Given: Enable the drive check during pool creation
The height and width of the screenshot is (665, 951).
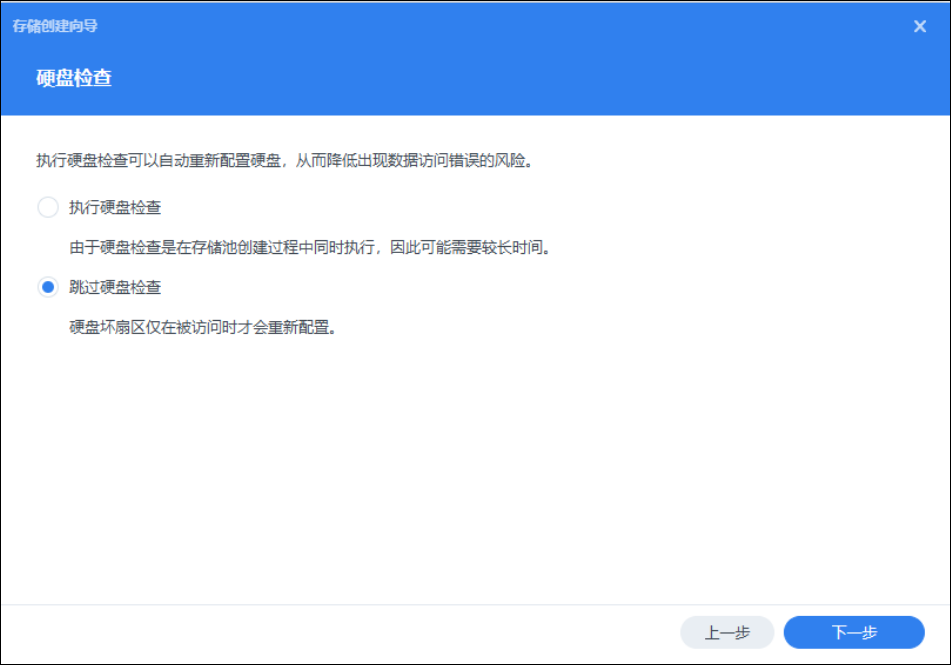Looking at the screenshot, I should [x=47, y=208].
